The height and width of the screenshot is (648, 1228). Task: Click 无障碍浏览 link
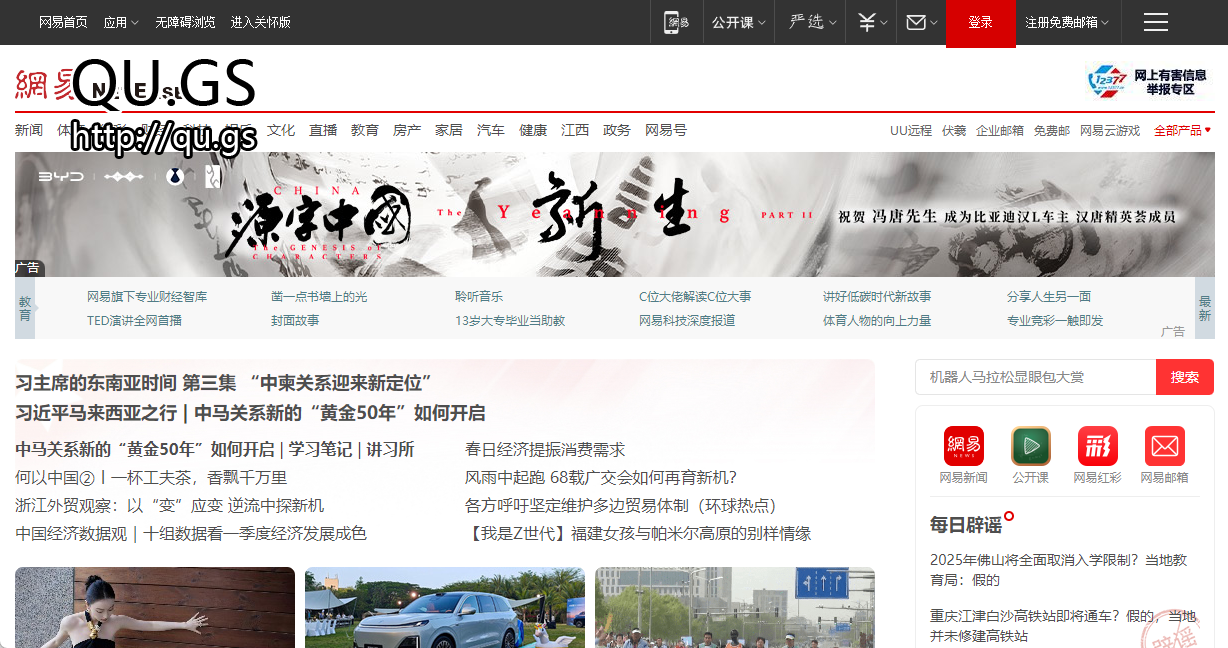pos(185,22)
